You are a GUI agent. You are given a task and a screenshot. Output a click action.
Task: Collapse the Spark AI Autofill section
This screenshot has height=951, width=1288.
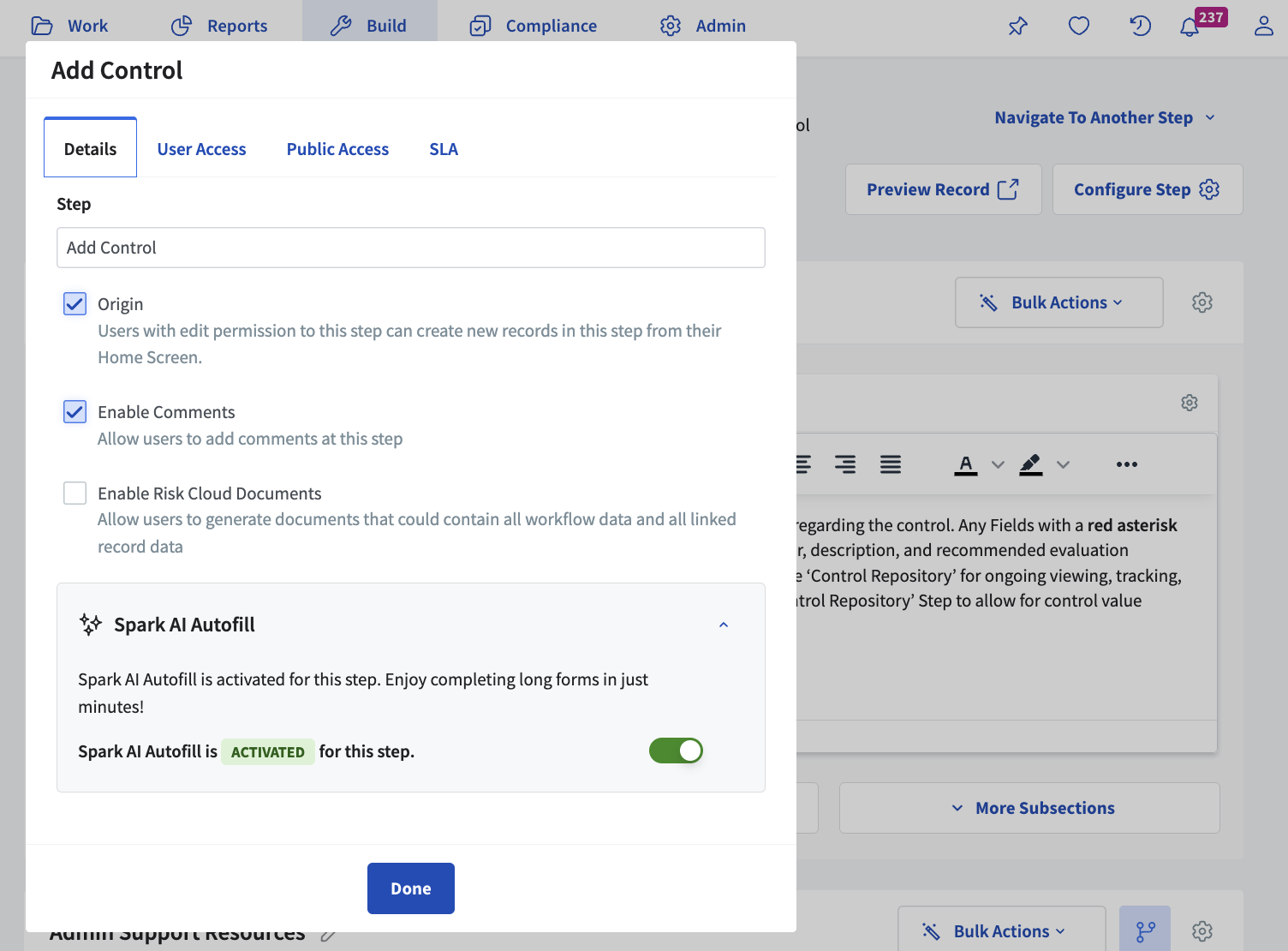click(x=723, y=625)
